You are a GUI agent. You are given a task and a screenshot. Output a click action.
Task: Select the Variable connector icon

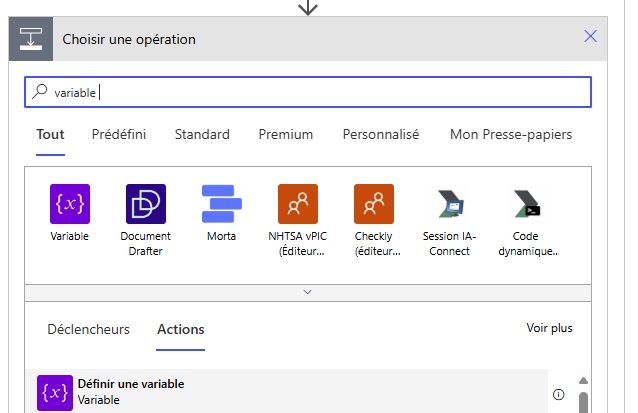(70, 204)
